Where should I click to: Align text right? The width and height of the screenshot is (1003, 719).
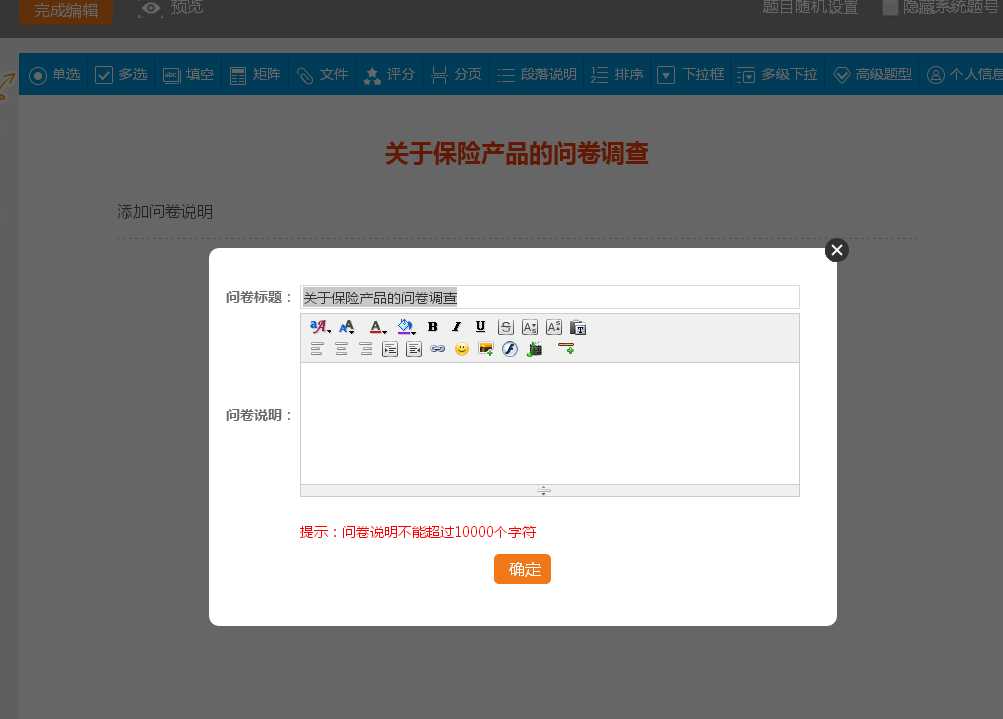(366, 349)
